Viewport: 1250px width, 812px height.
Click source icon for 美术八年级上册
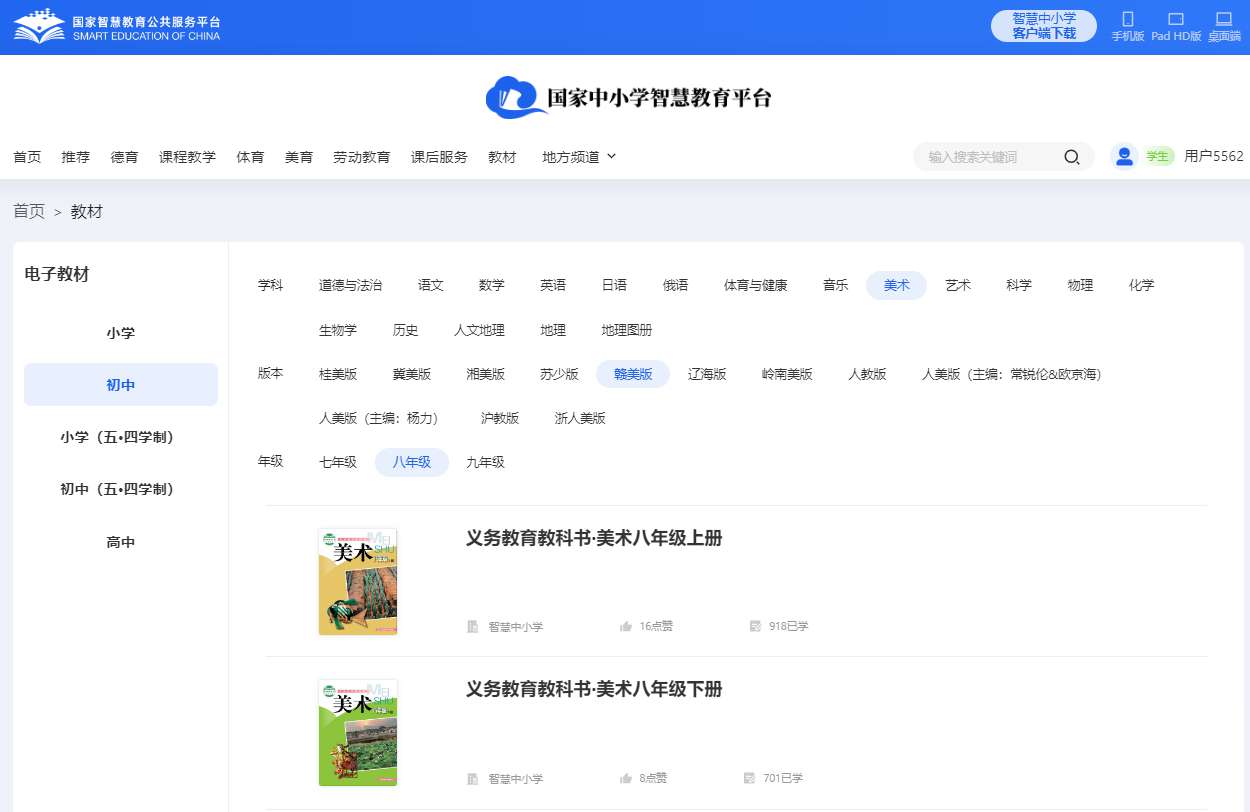pyautogui.click(x=473, y=627)
